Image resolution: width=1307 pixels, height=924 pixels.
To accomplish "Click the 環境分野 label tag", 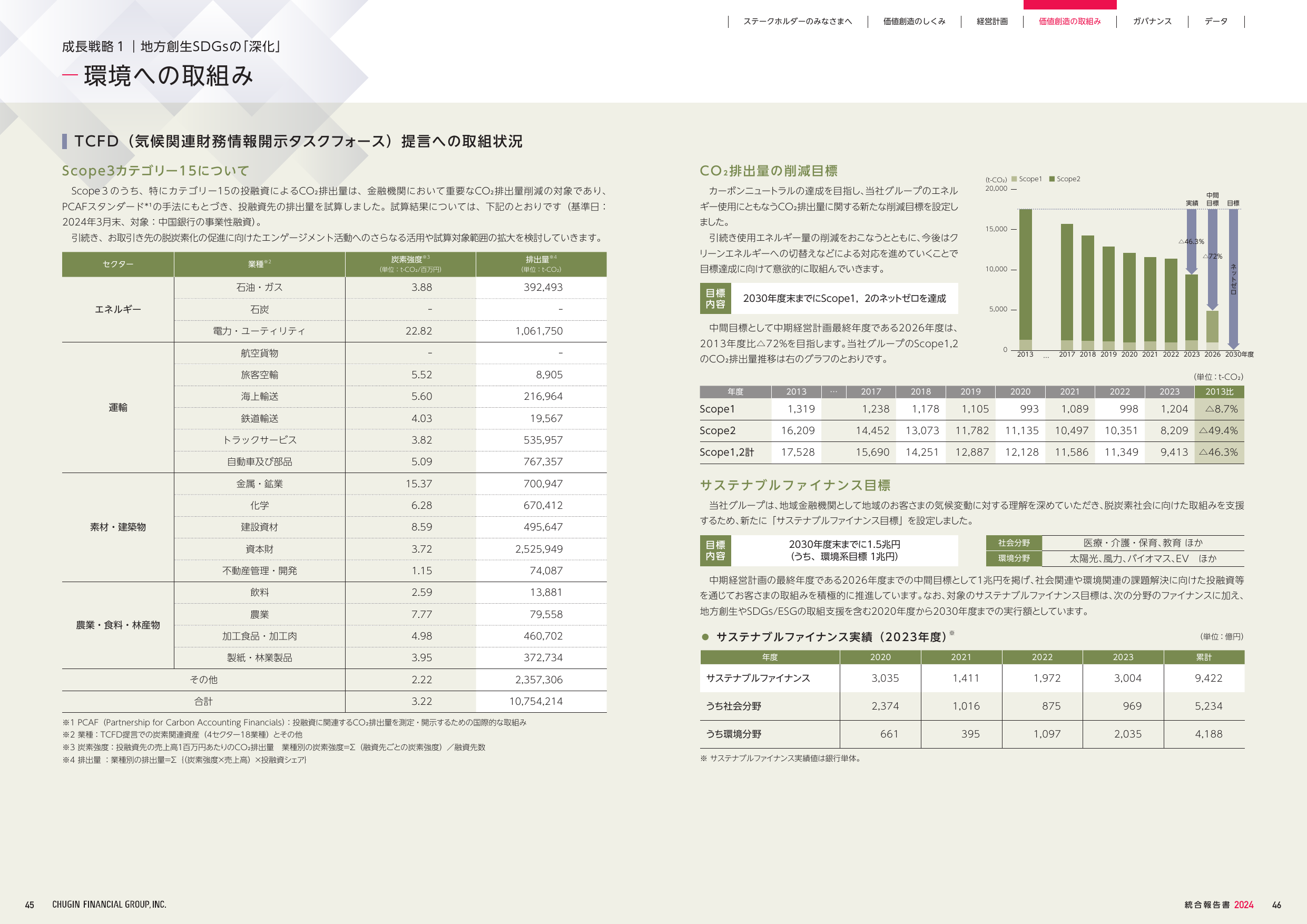I will pos(1014,558).
